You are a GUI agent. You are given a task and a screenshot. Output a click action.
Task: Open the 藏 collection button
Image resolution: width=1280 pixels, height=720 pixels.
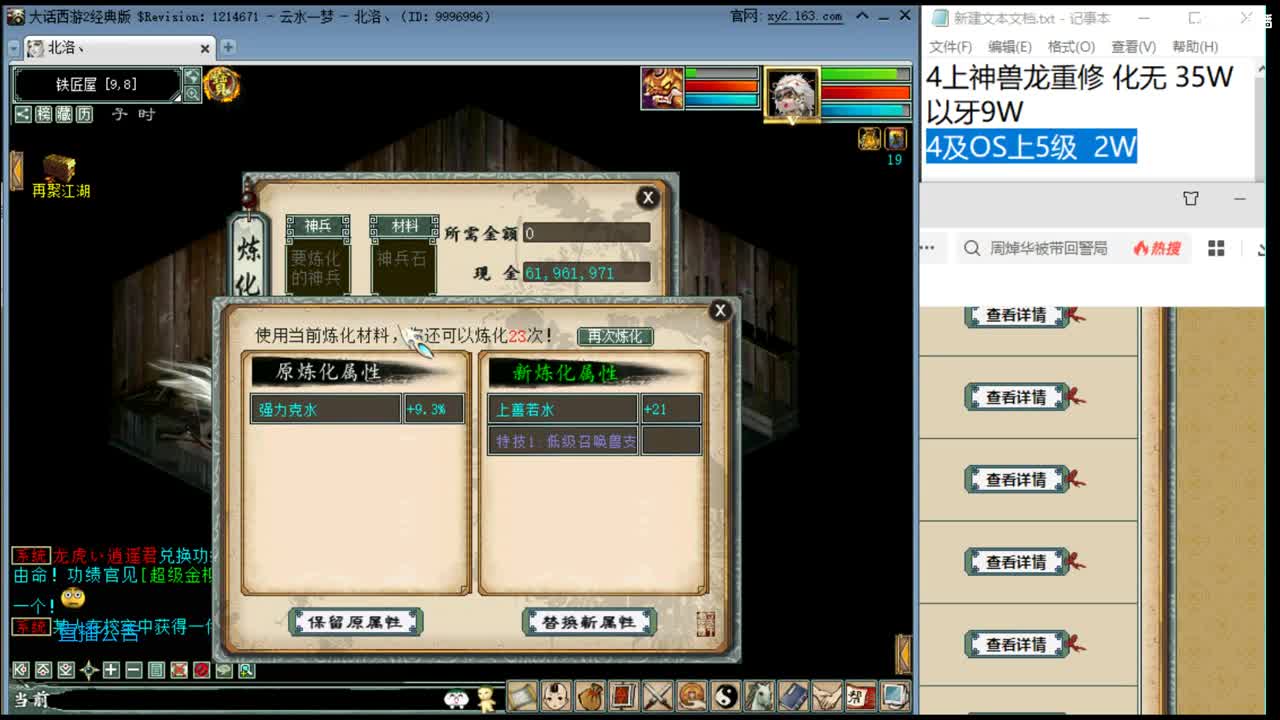[x=64, y=114]
